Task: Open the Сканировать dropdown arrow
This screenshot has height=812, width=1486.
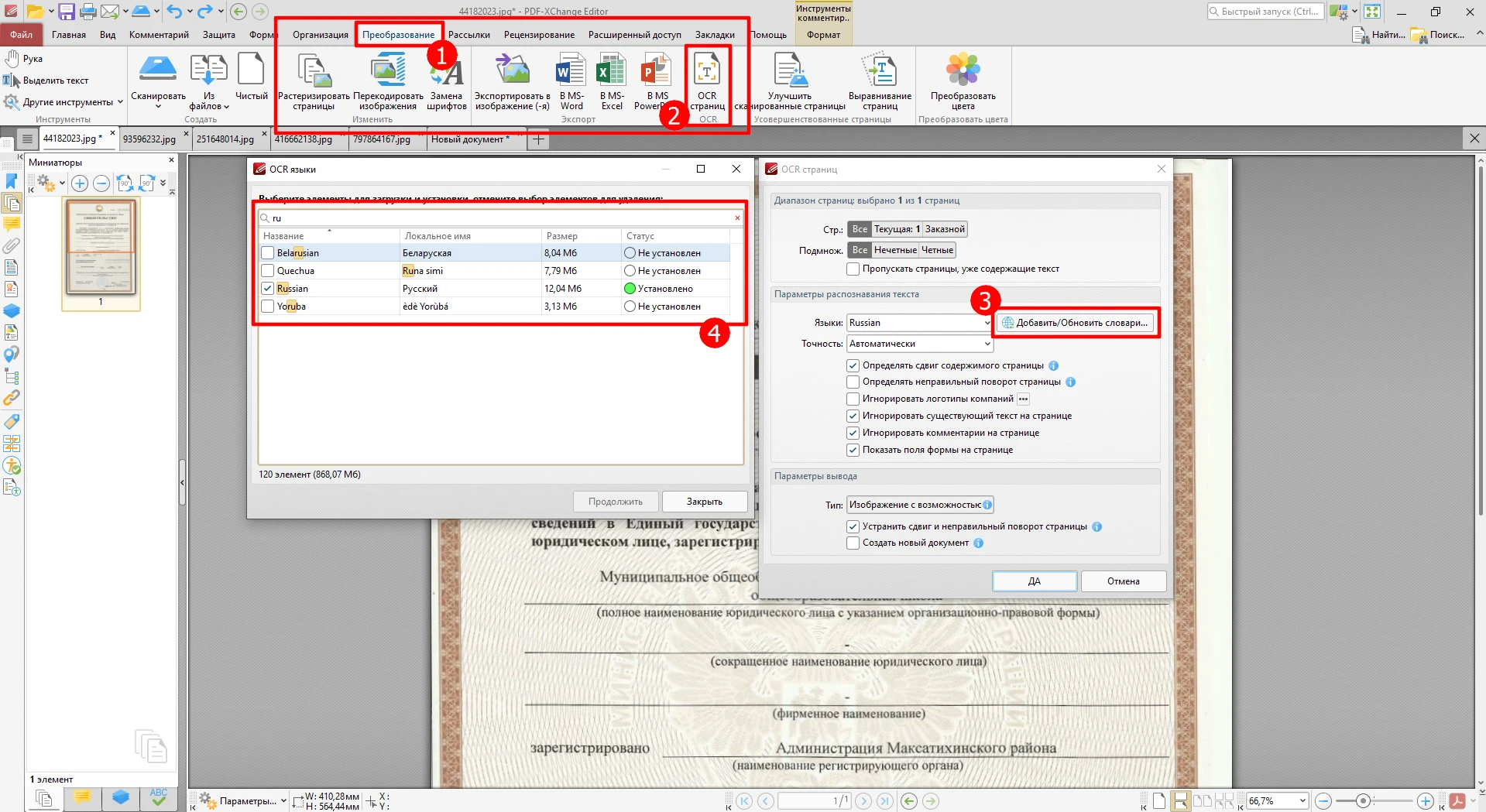Action: click(158, 107)
